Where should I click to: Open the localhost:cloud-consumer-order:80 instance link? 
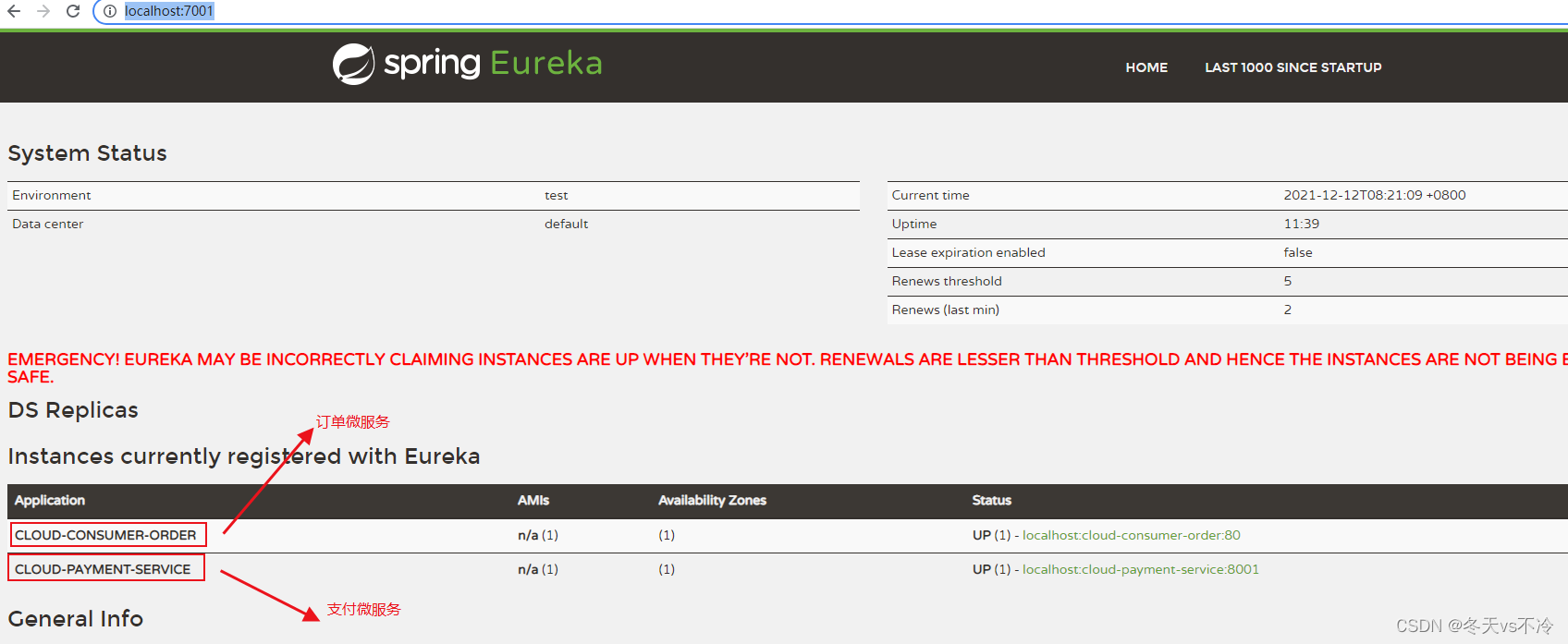point(1131,535)
